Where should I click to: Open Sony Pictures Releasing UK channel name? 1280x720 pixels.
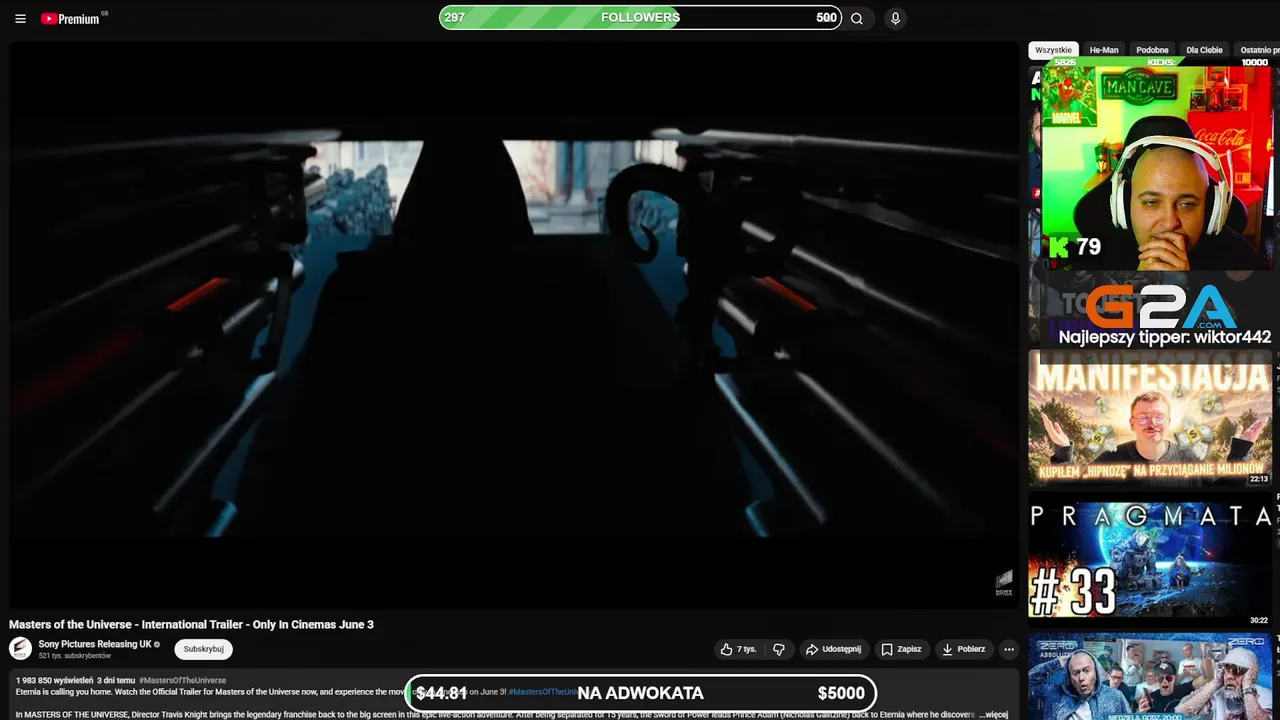pyautogui.click(x=95, y=644)
